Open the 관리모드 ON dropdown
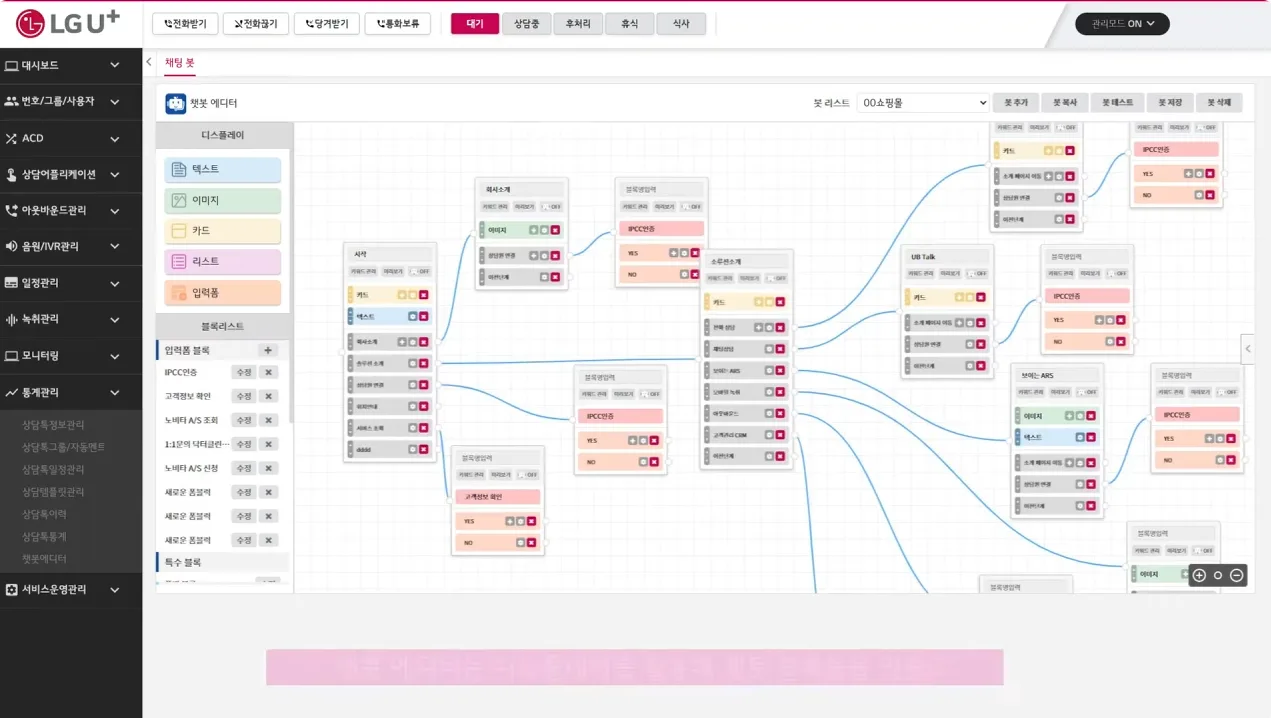This screenshot has height=718, width=1271. pyautogui.click(x=1122, y=23)
